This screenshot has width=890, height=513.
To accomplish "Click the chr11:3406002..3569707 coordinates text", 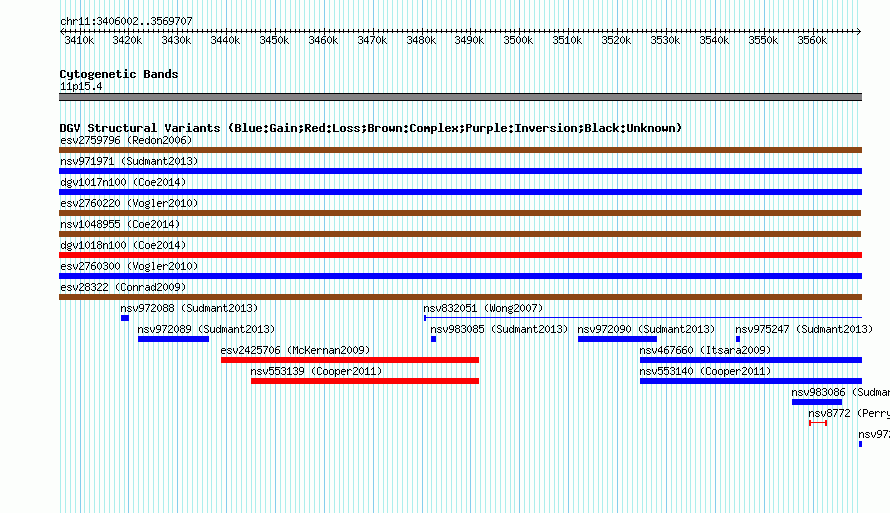I will pyautogui.click(x=126, y=21).
